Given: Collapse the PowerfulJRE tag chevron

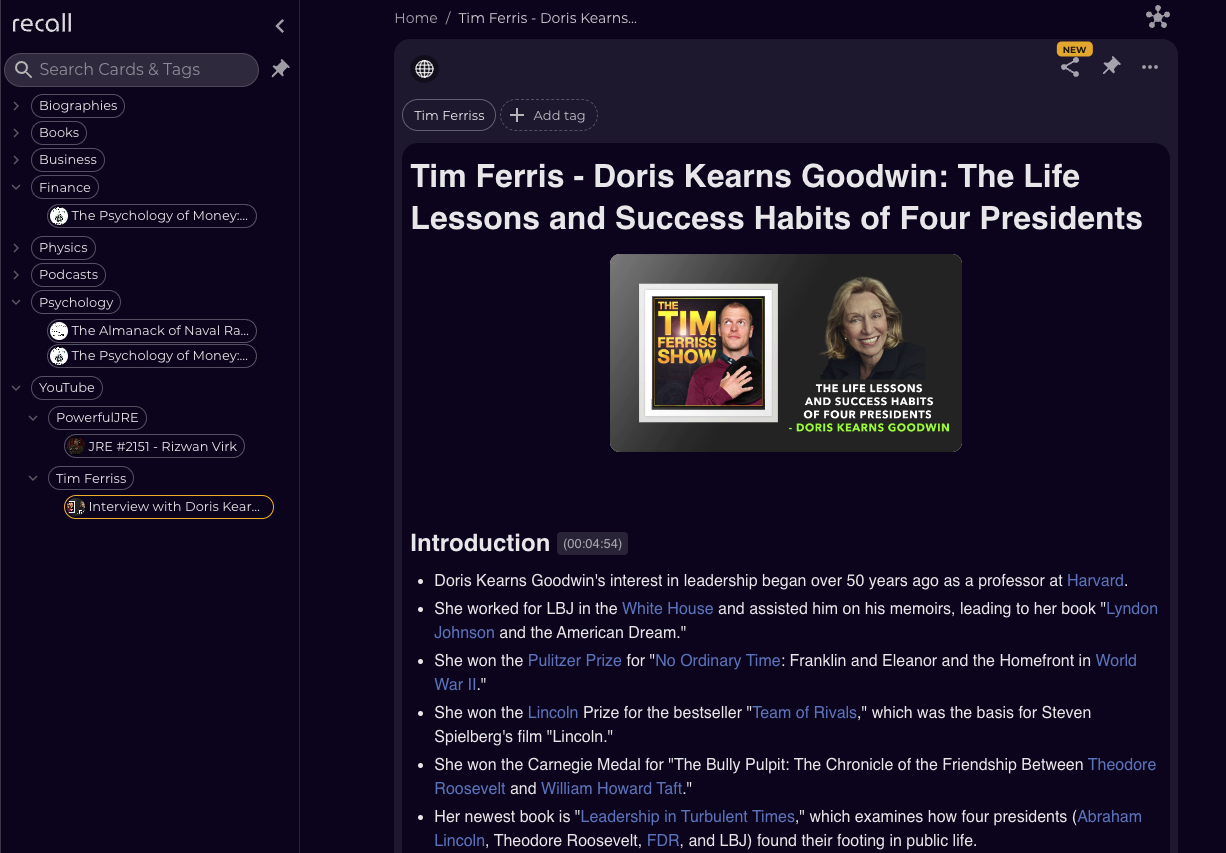Looking at the screenshot, I should pos(33,417).
